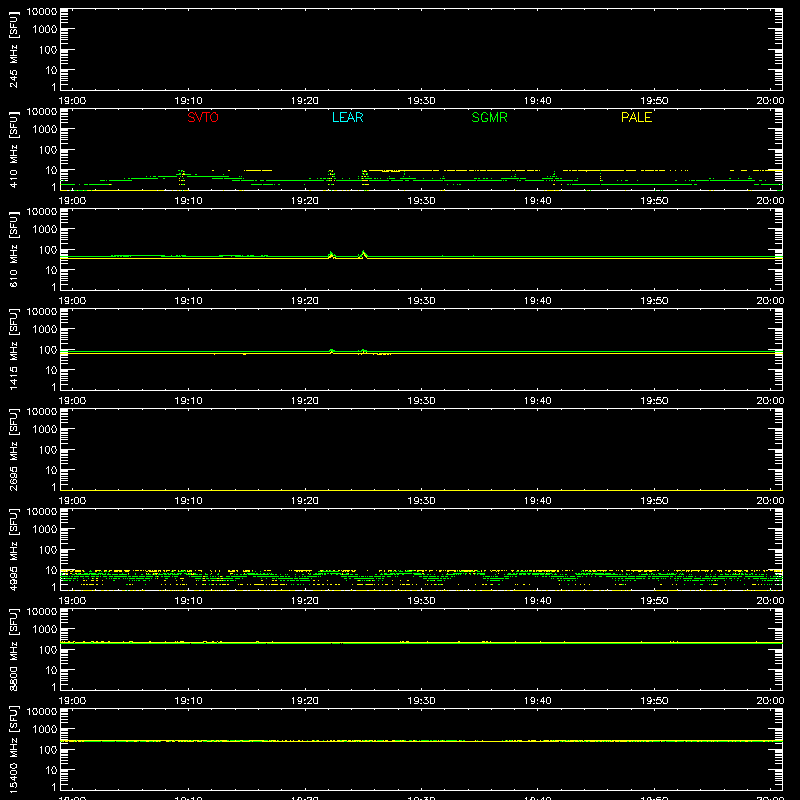Select the 610 MHz [SFU] axis title
The height and width of the screenshot is (800, 800).
click(x=13, y=249)
